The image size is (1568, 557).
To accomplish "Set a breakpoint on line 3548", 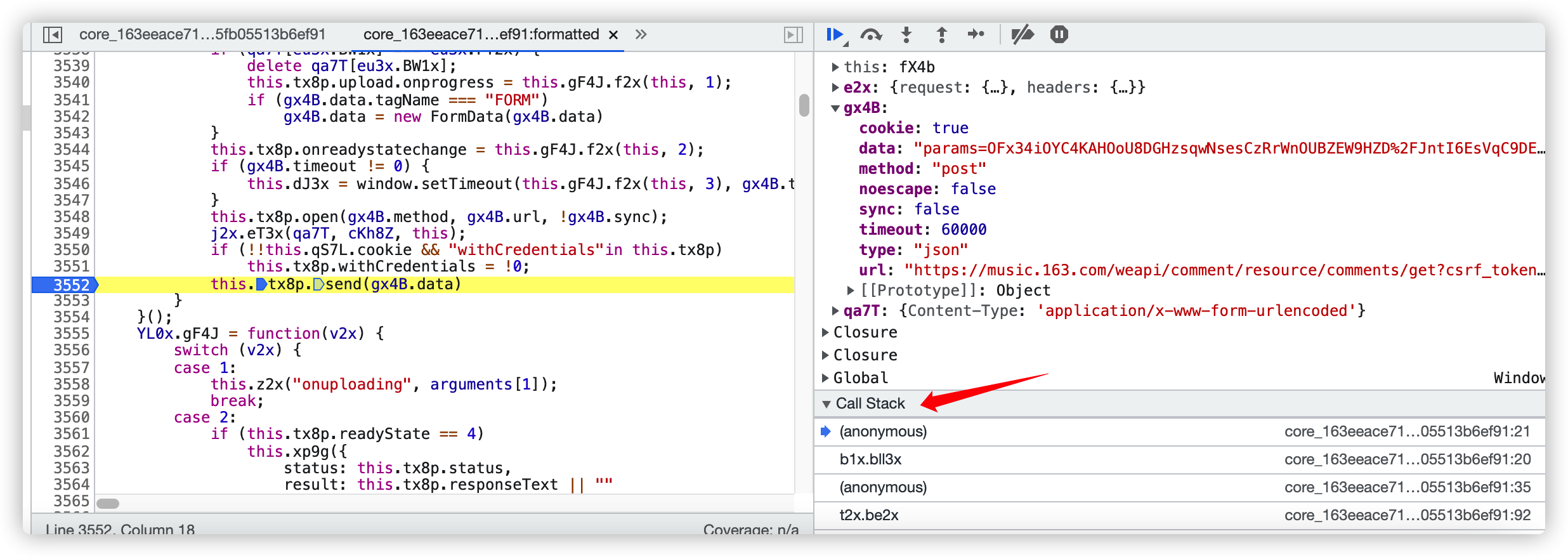I will pyautogui.click(x=71, y=216).
